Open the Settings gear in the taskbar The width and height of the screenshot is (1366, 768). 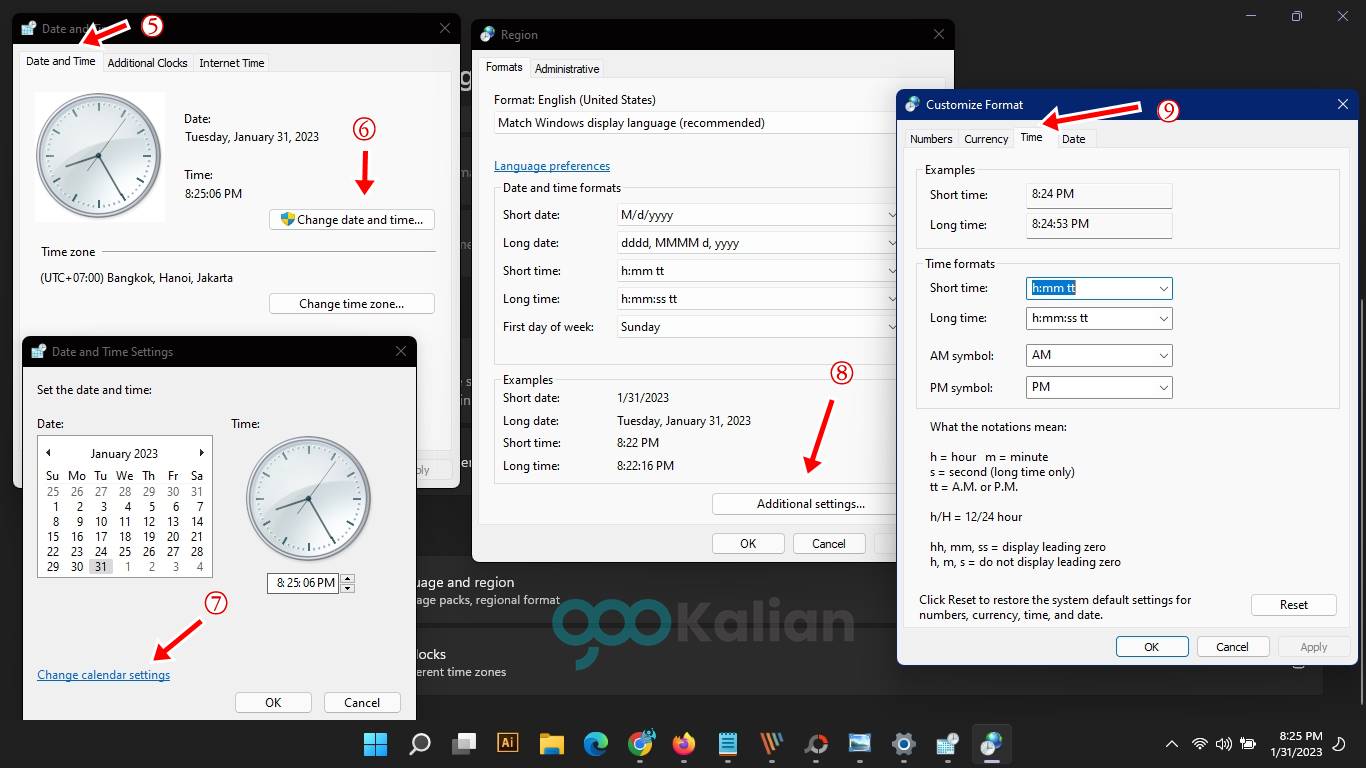(x=904, y=744)
